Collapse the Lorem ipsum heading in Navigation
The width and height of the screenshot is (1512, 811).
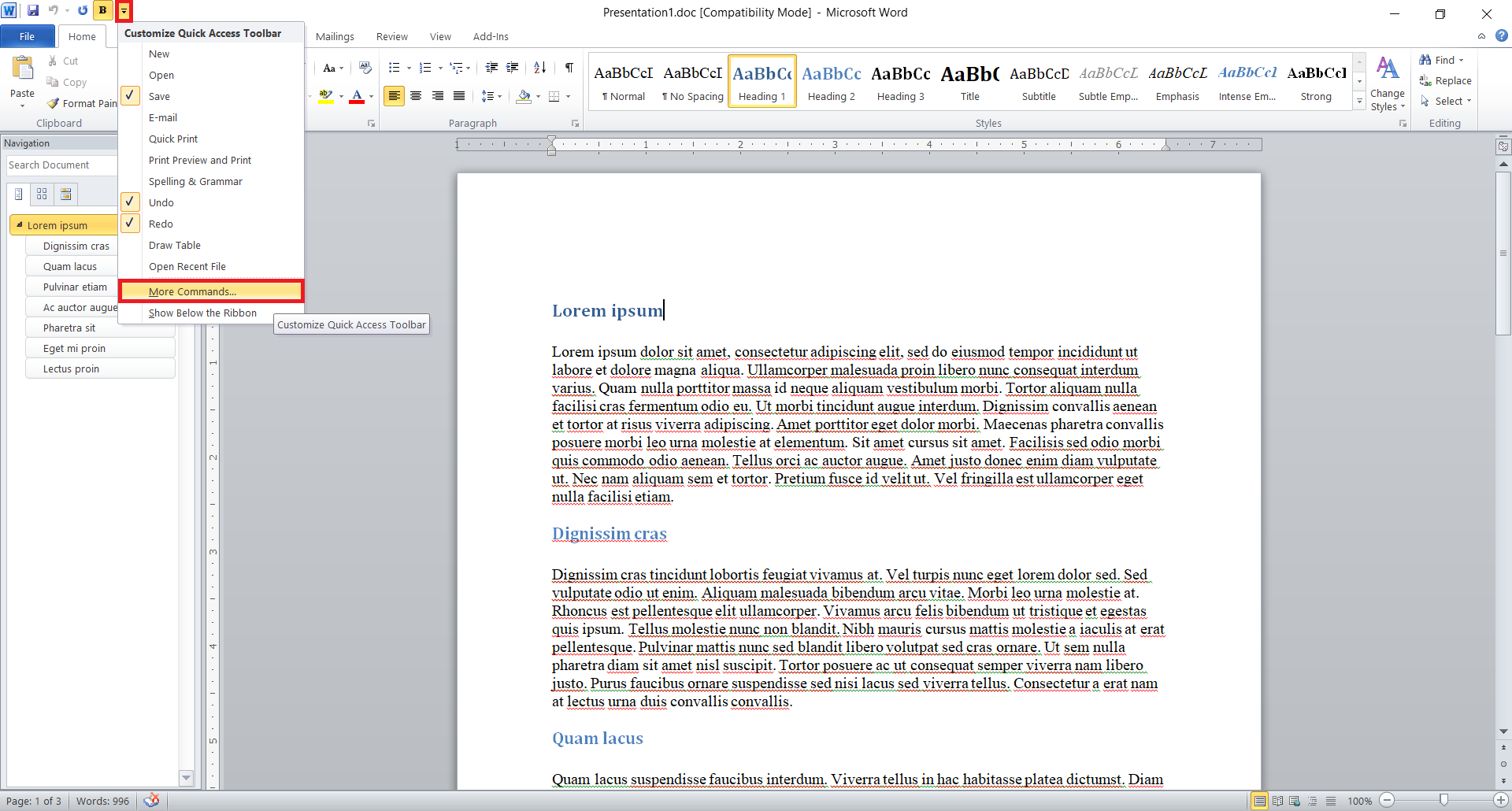coord(20,225)
